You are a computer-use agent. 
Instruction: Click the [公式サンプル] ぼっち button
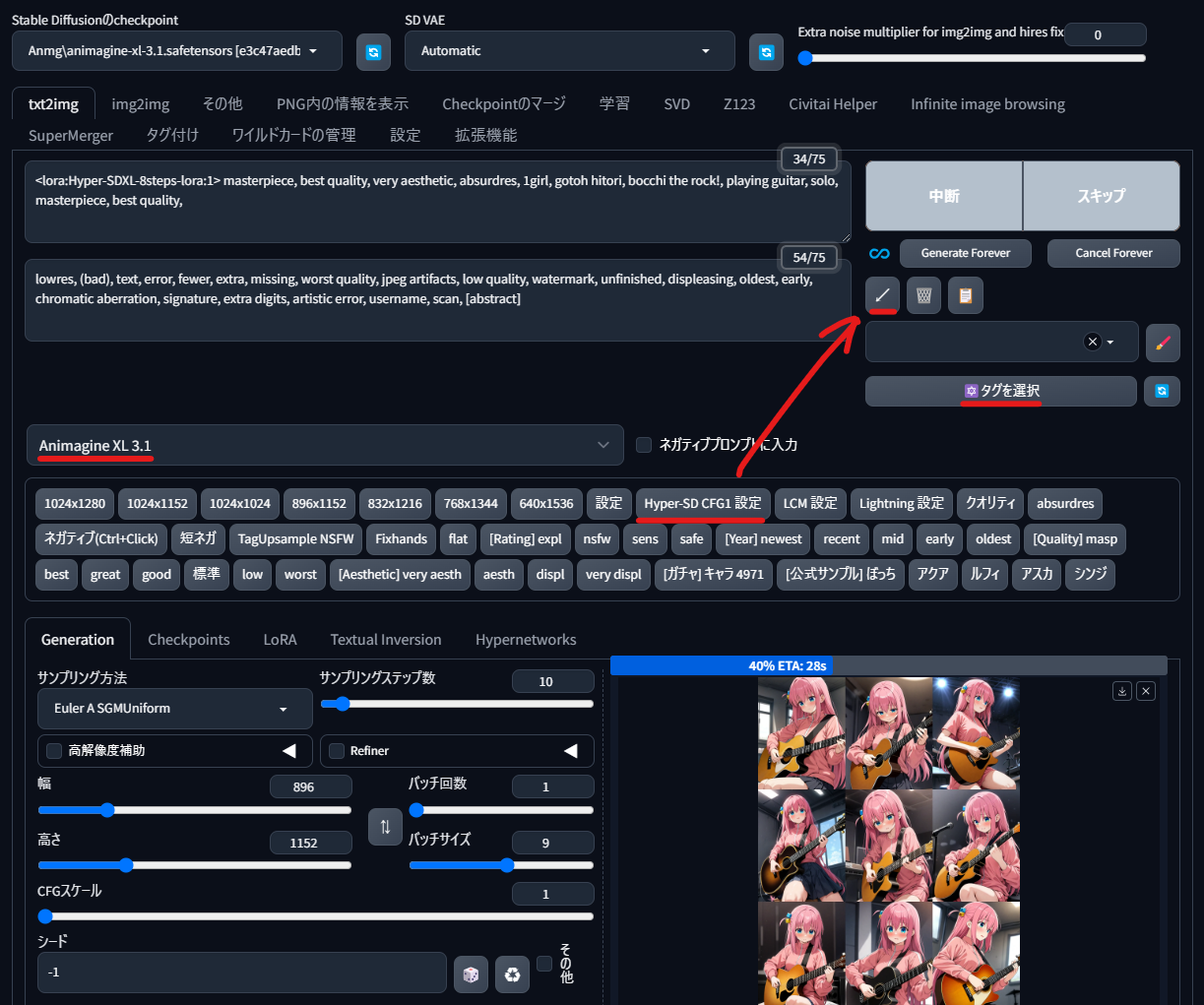click(x=841, y=575)
